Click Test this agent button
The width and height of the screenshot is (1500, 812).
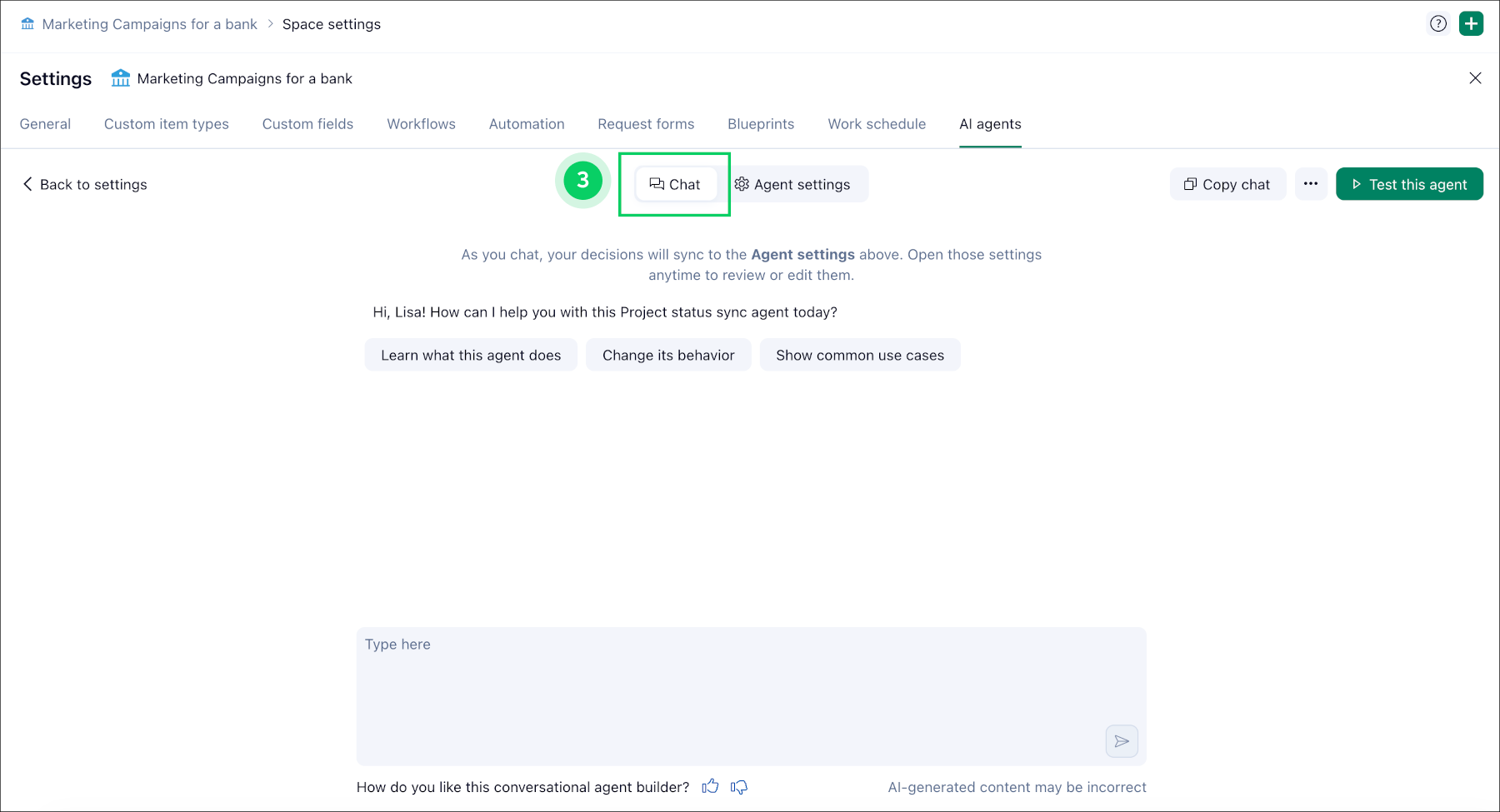[1409, 184]
